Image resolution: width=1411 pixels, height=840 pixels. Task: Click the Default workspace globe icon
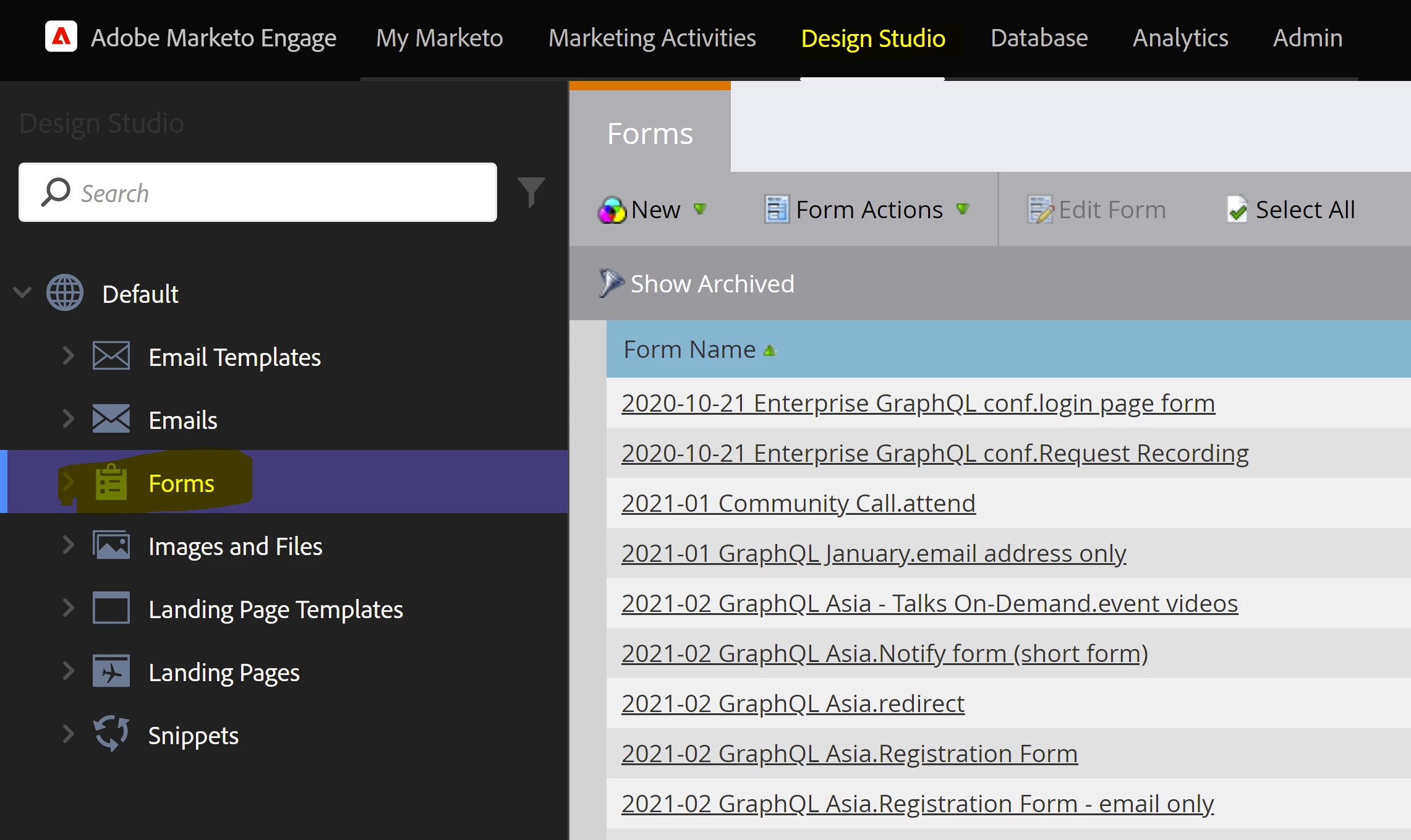click(65, 293)
